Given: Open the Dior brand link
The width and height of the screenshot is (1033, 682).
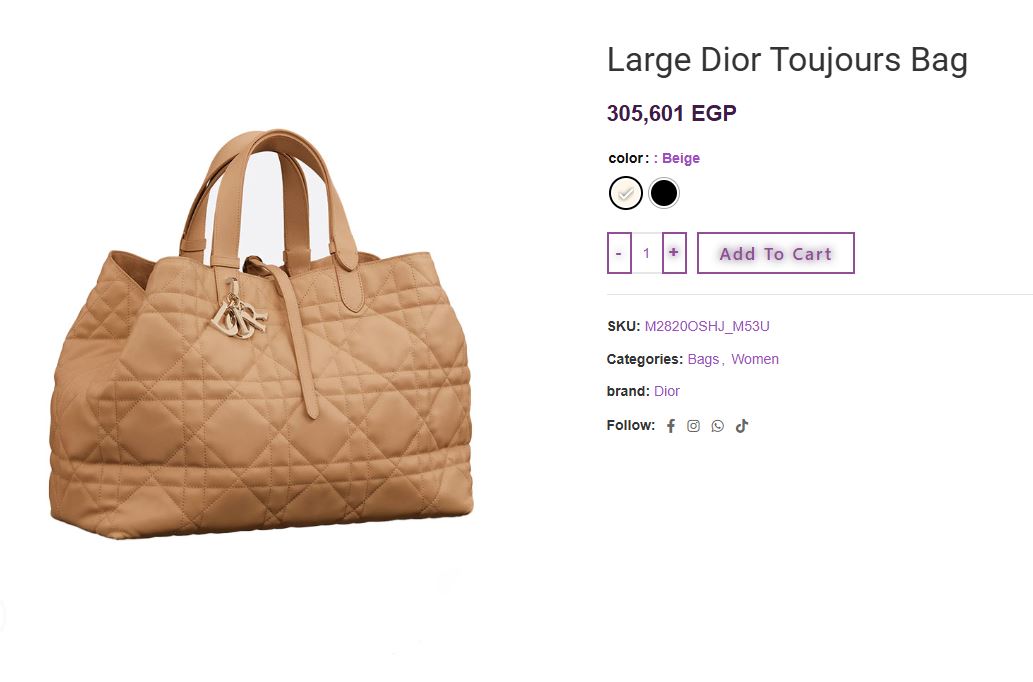Looking at the screenshot, I should click(x=667, y=391).
